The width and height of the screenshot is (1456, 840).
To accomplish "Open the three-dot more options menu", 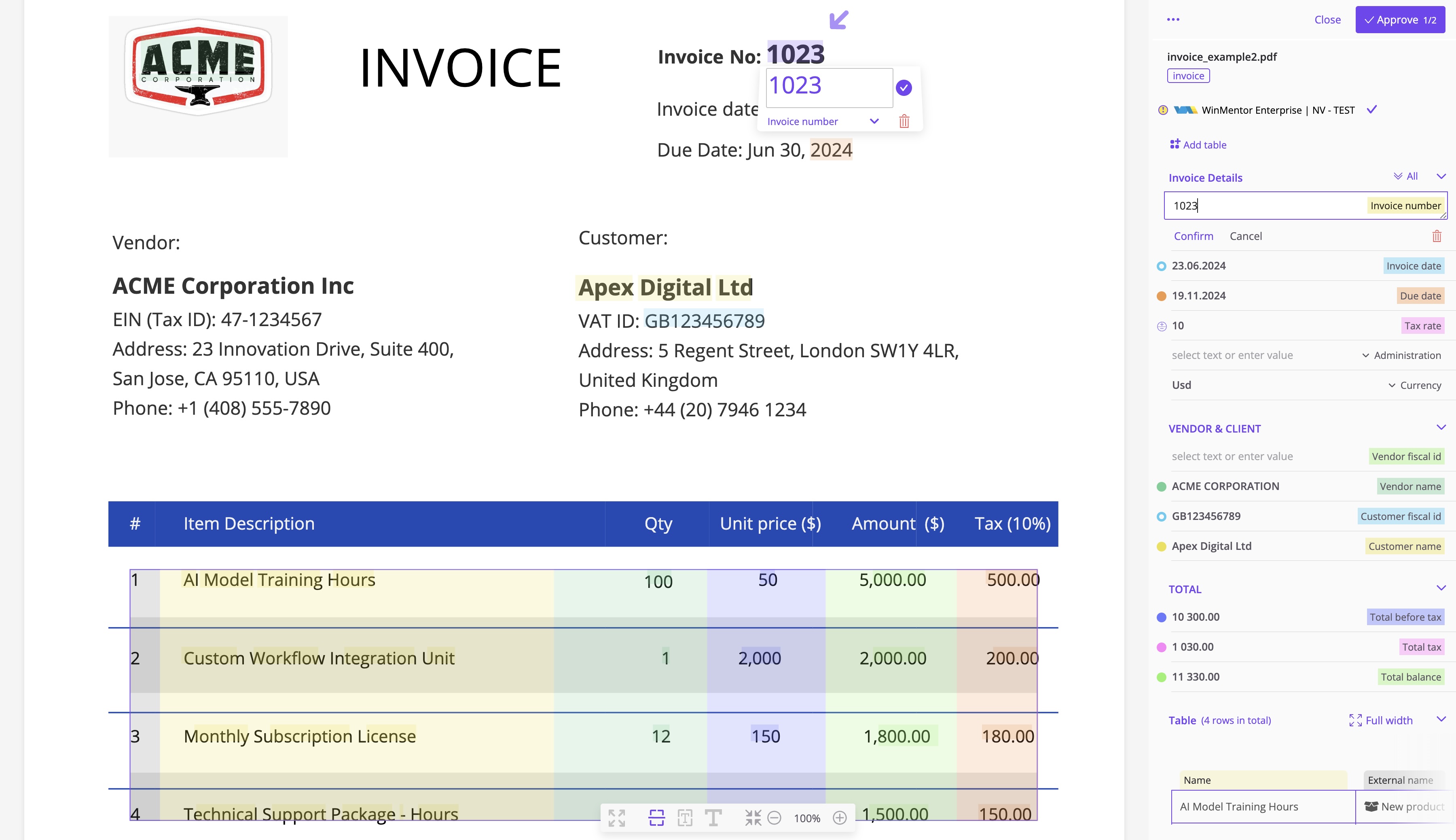I will click(x=1173, y=19).
